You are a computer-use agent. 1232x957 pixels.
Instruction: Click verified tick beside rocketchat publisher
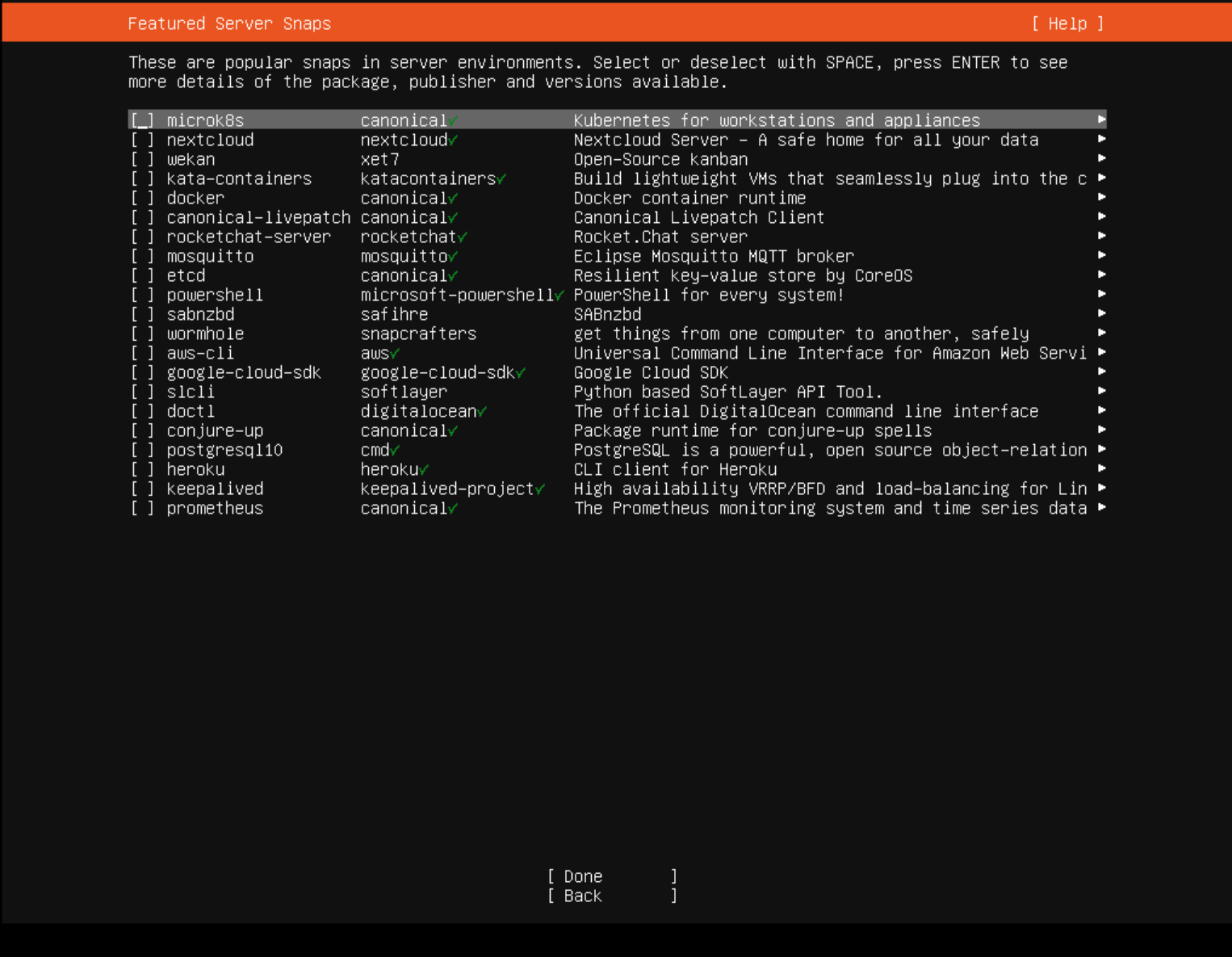pos(463,237)
